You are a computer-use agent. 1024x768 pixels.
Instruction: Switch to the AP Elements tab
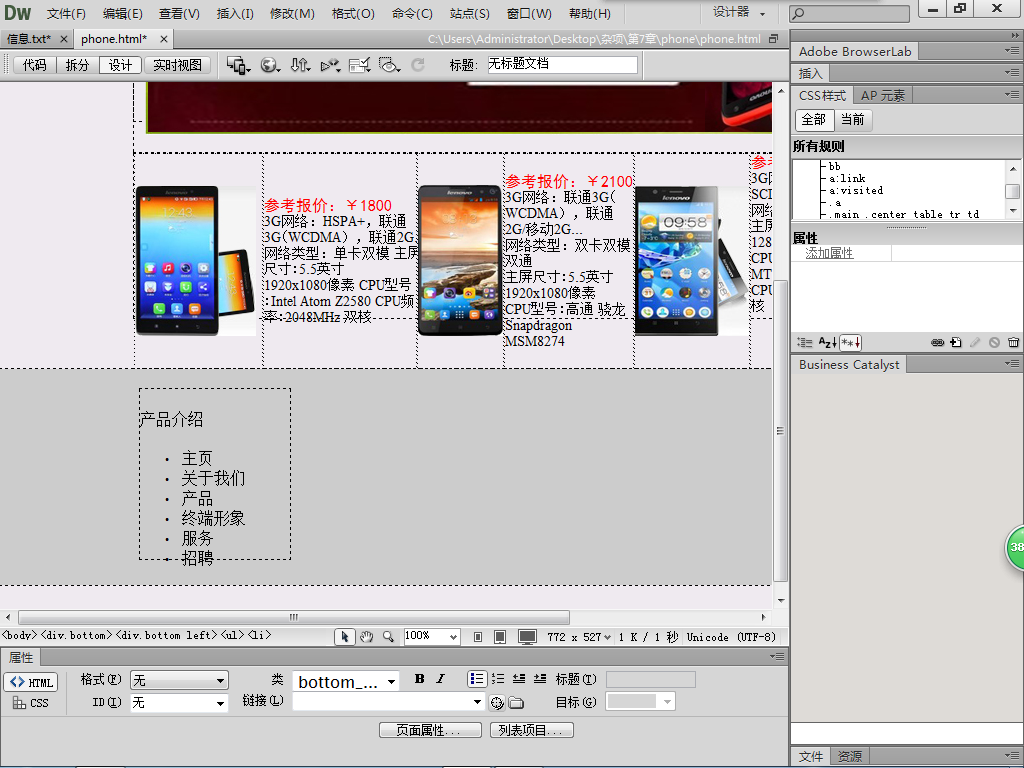(882, 95)
